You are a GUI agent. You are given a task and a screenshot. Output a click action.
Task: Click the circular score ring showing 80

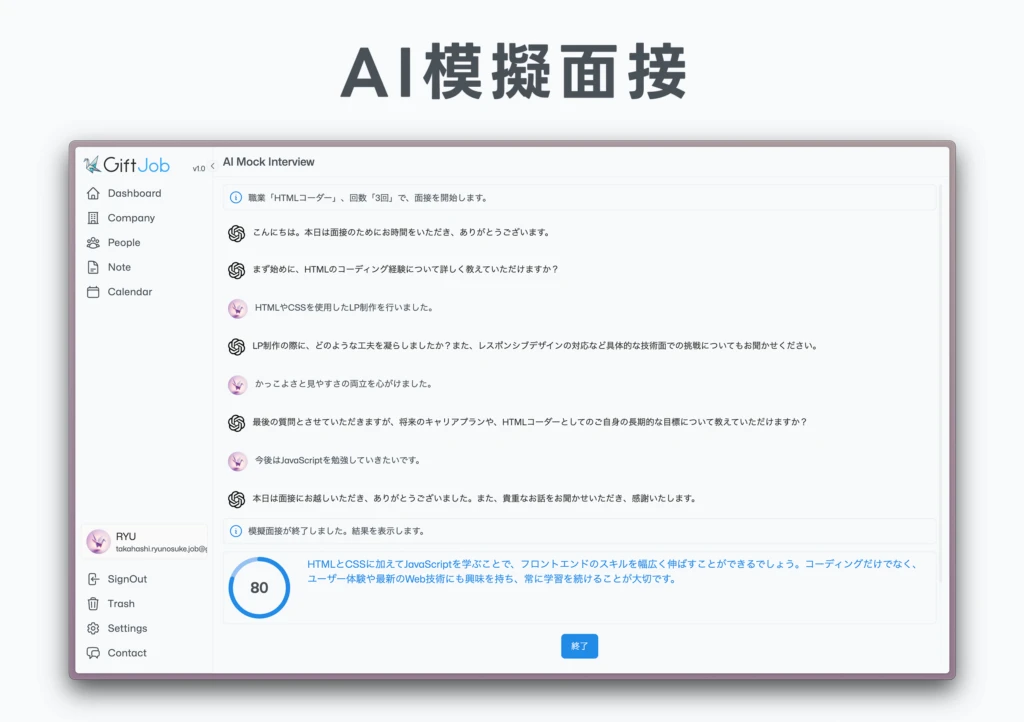(258, 588)
